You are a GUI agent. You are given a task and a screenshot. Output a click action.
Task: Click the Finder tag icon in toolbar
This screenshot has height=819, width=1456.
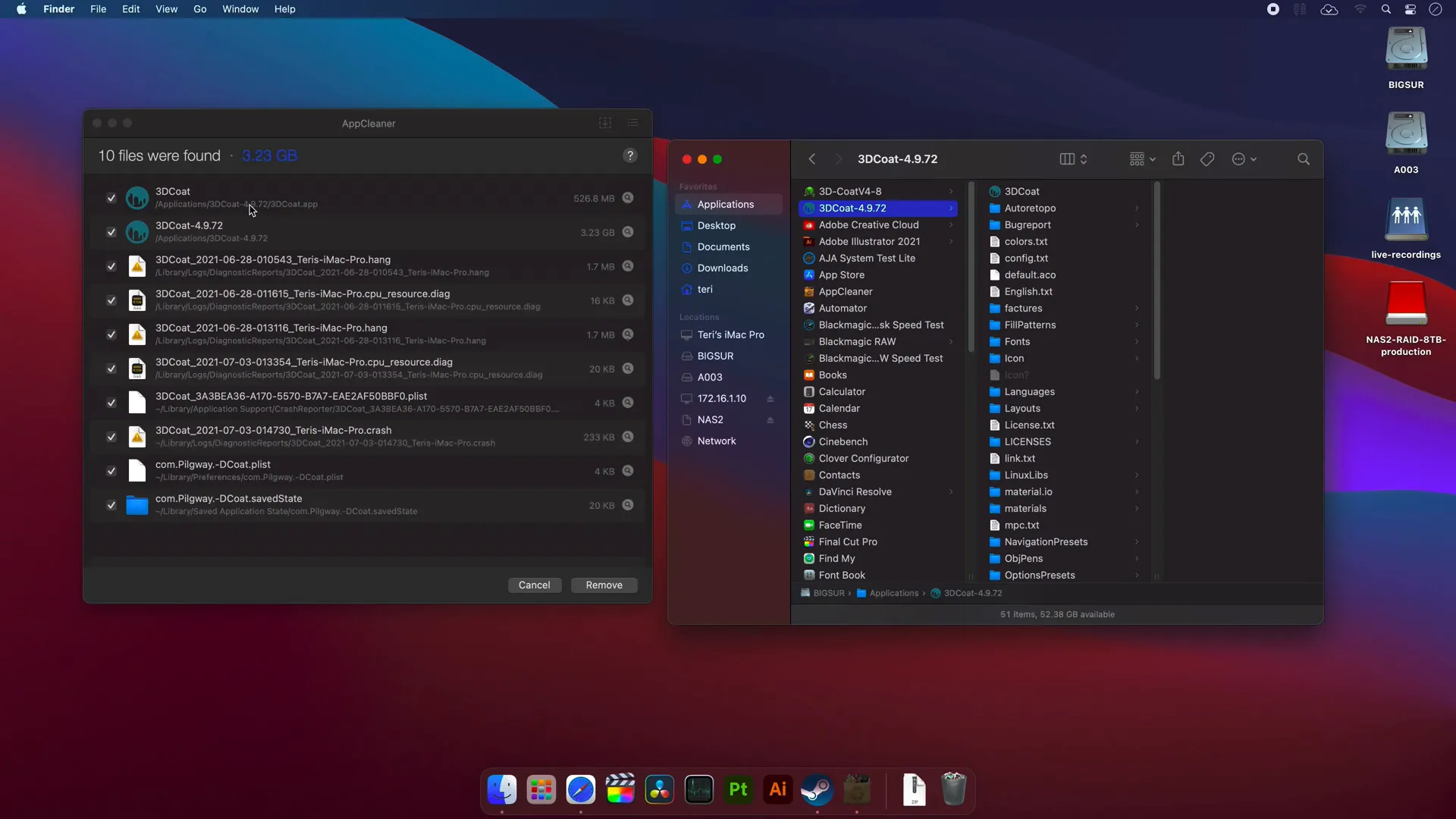coord(1209,159)
